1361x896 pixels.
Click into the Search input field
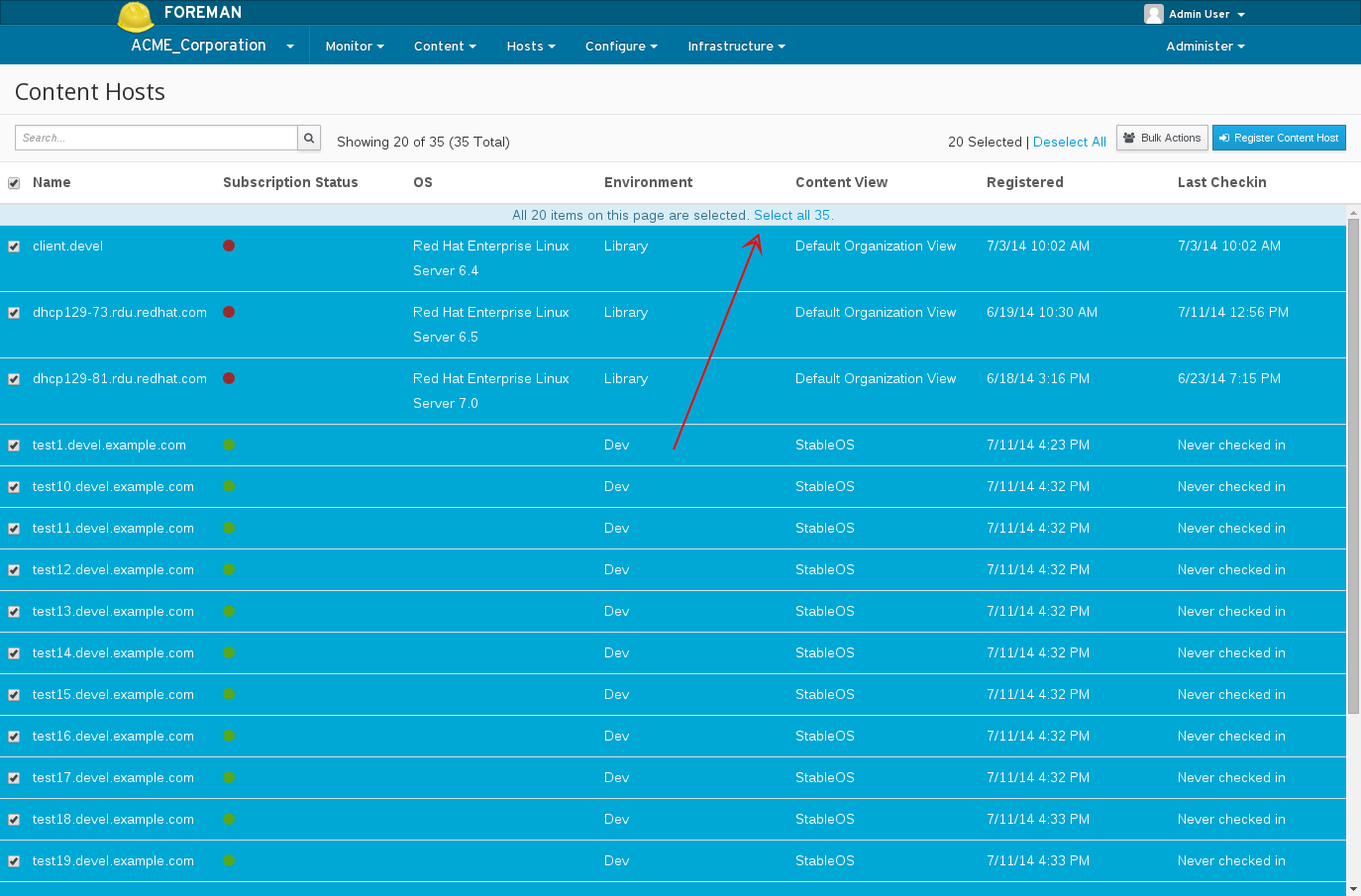coord(157,138)
